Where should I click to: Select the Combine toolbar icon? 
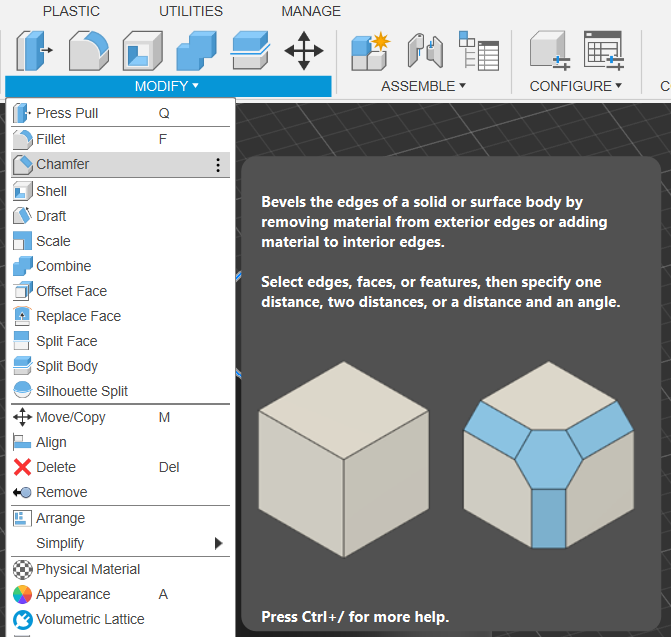[196, 50]
